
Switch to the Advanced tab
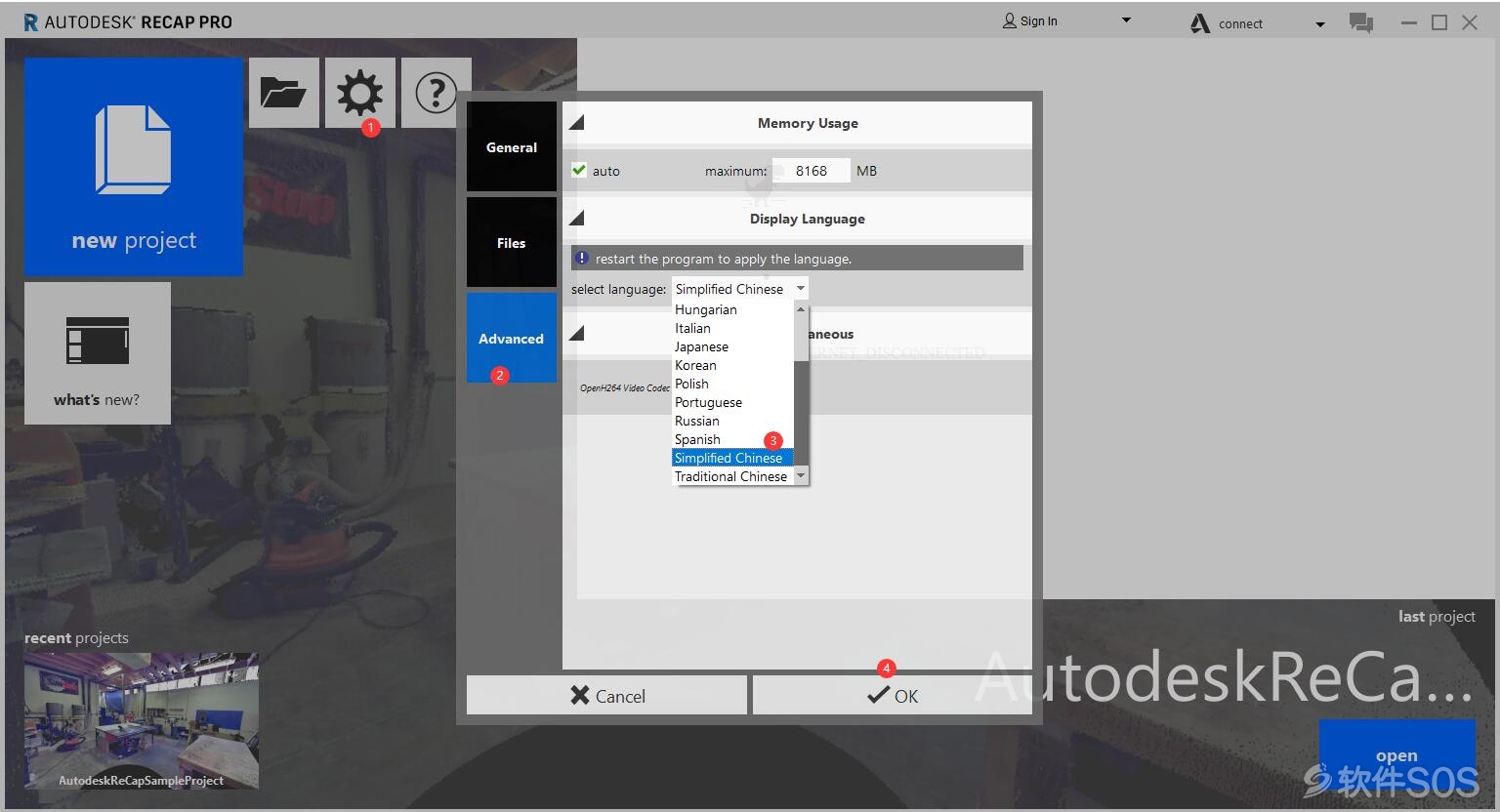512,339
